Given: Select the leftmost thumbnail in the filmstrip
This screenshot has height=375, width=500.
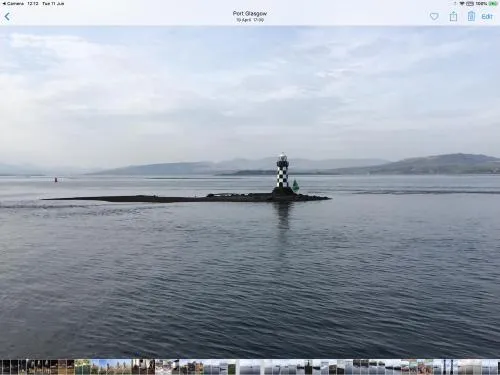Looking at the screenshot, I should pos(1,367).
